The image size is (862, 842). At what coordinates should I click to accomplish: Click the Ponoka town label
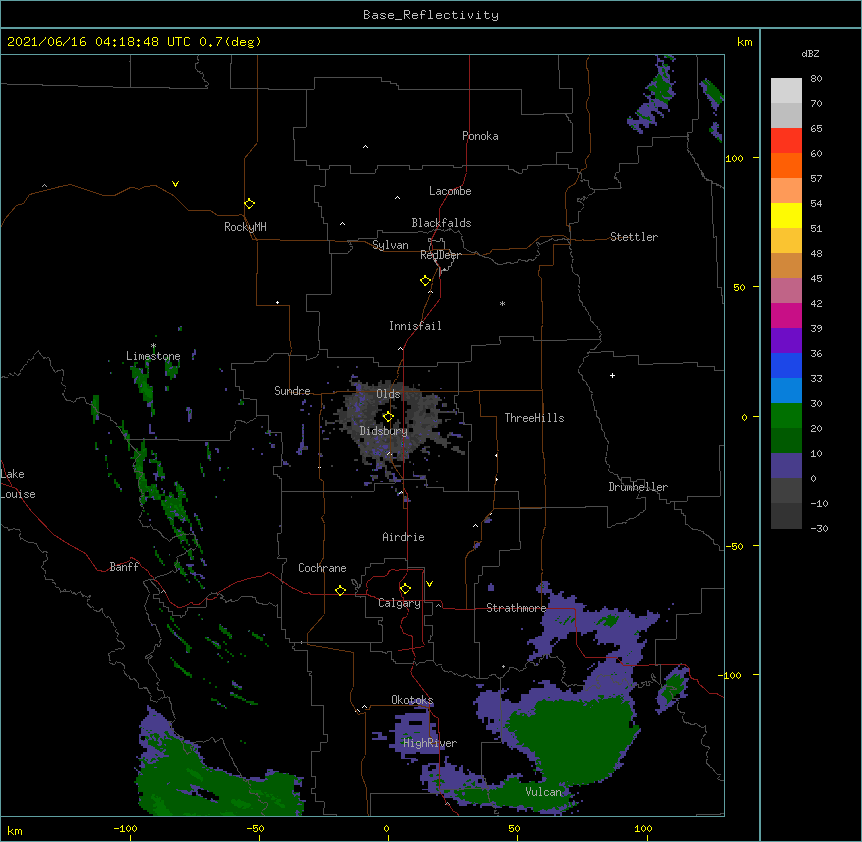(480, 136)
